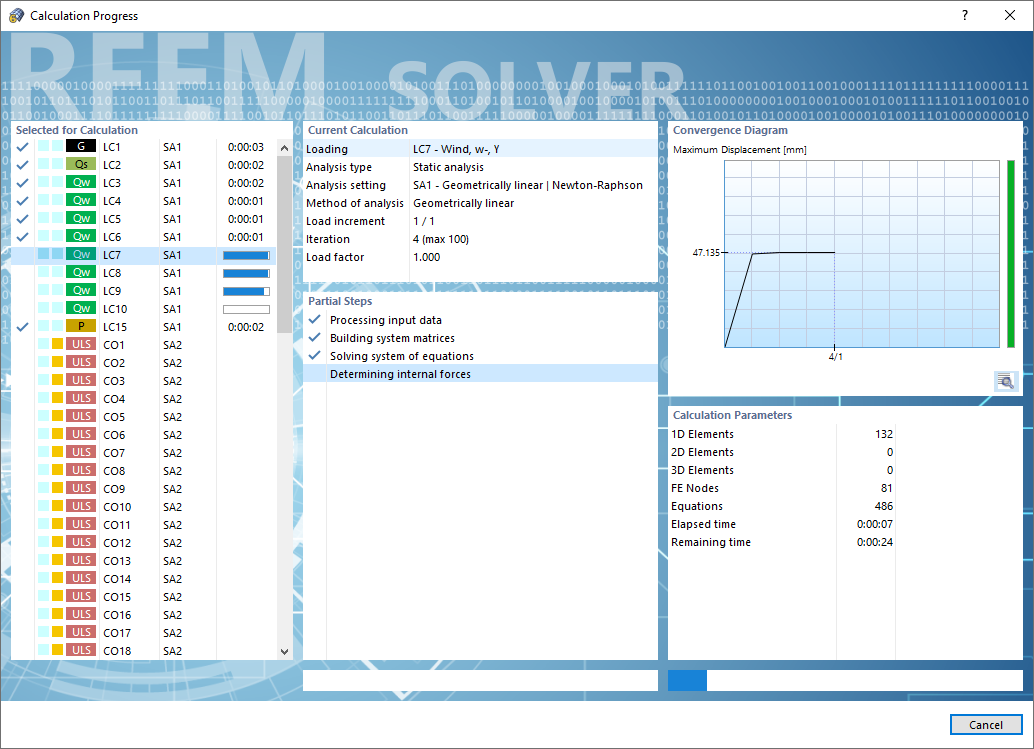Click the Qw icon for LC10
This screenshot has height=749, width=1034.
(x=82, y=308)
